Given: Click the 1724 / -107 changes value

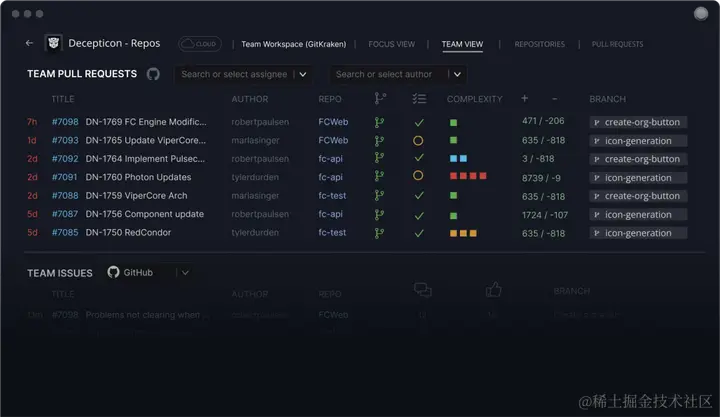Looking at the screenshot, I should click(x=545, y=215).
